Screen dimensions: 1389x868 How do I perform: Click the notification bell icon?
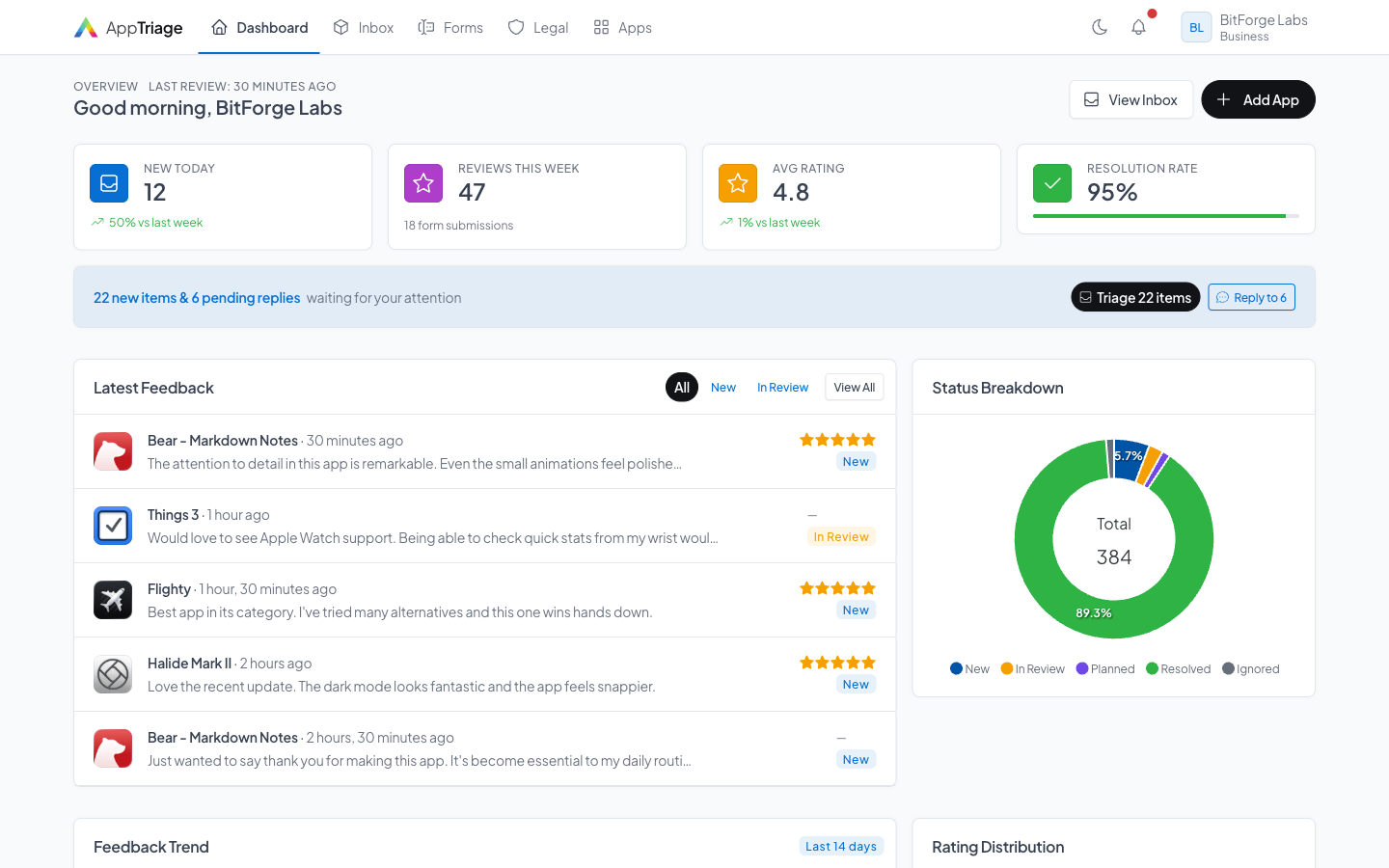(x=1138, y=27)
